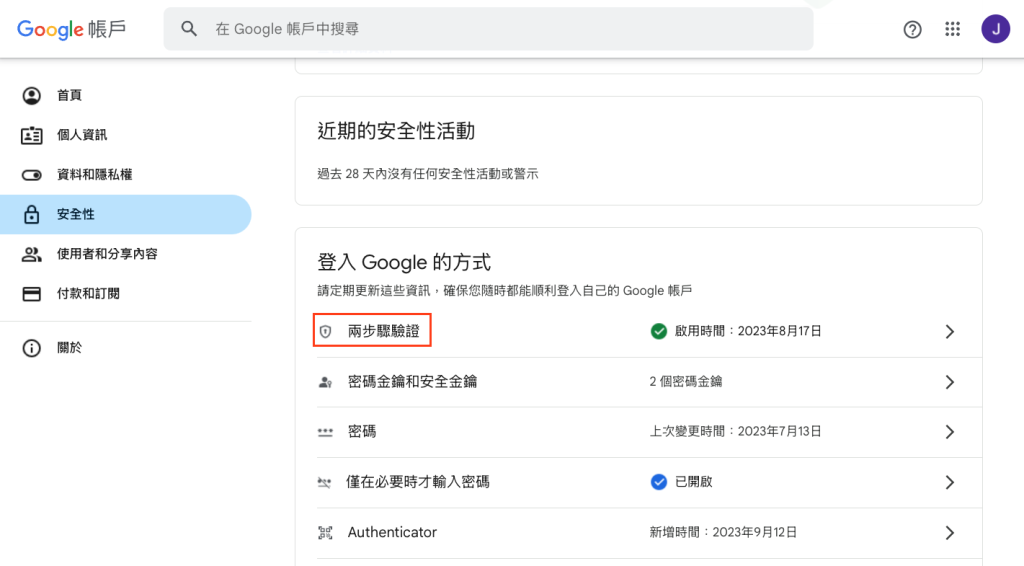This screenshot has height=566, width=1024.
Task: Click the 登入 Google 的方式 heading
Action: coord(404,262)
